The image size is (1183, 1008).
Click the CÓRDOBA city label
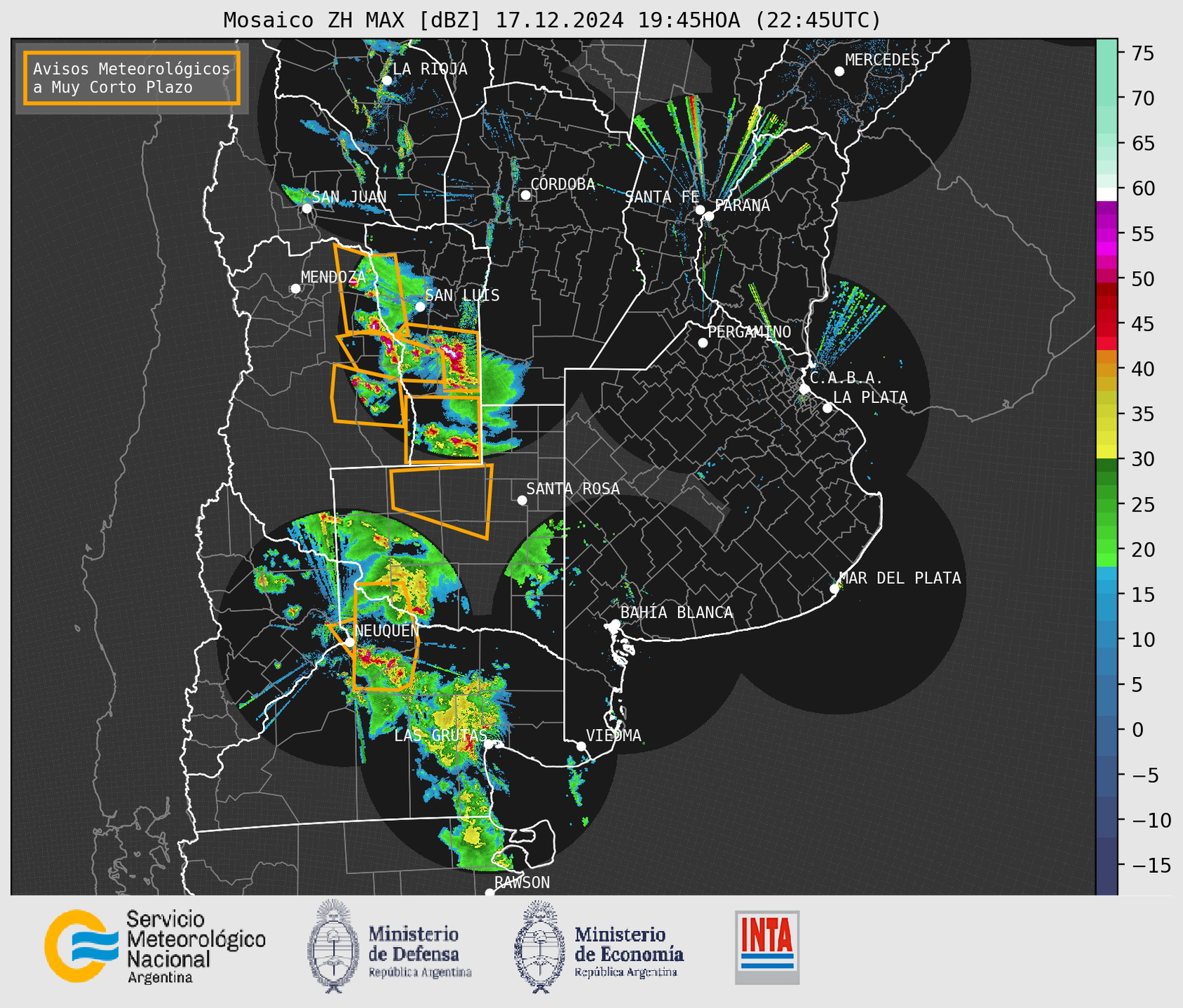(x=562, y=184)
